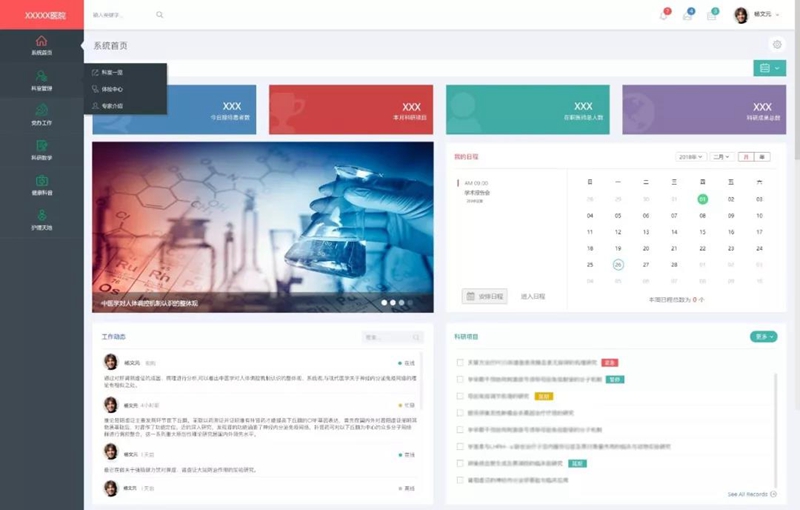Open the page settings gear icon

tap(777, 44)
